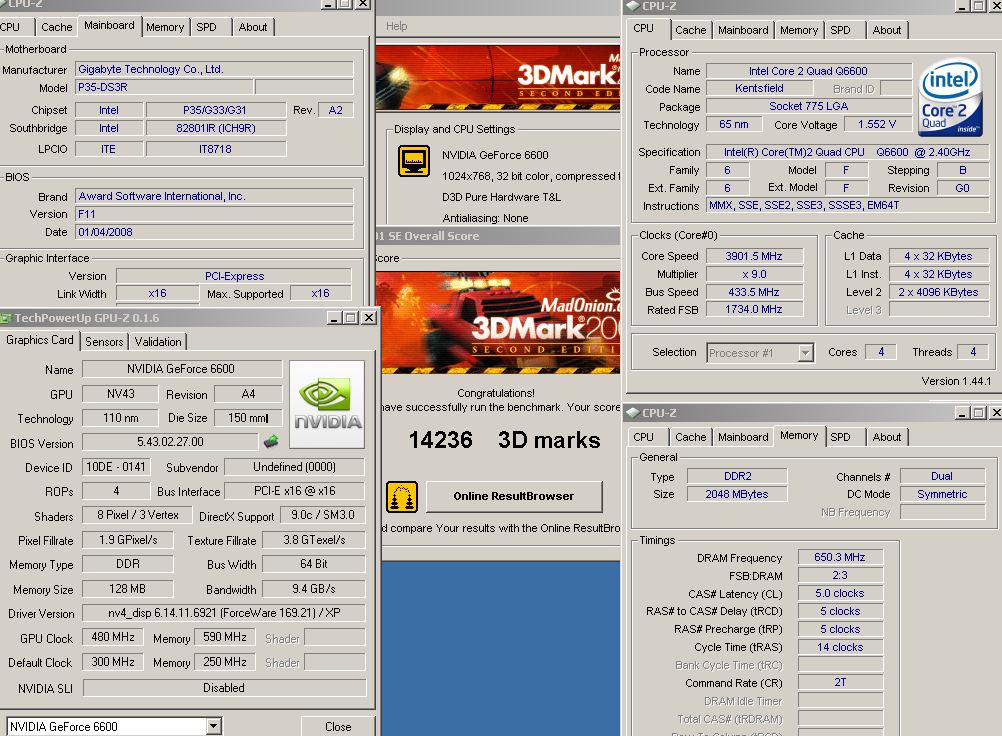Click the NVIDIA logo in GPU-Z

327,404
